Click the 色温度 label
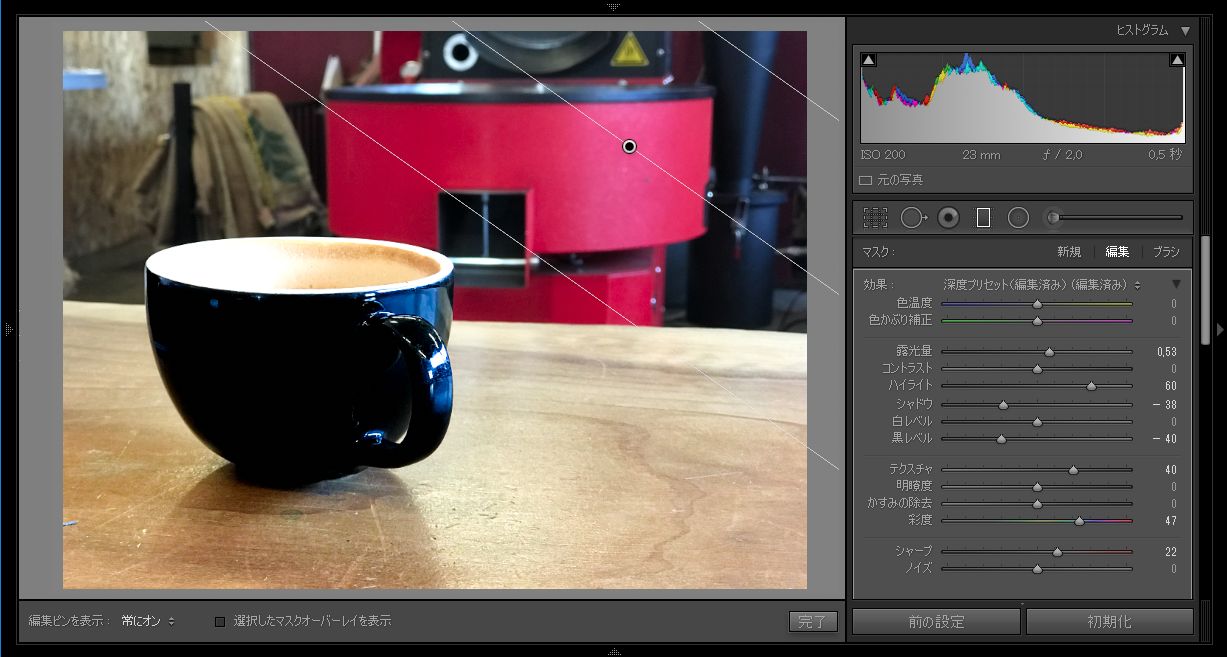1227x657 pixels. 914,303
